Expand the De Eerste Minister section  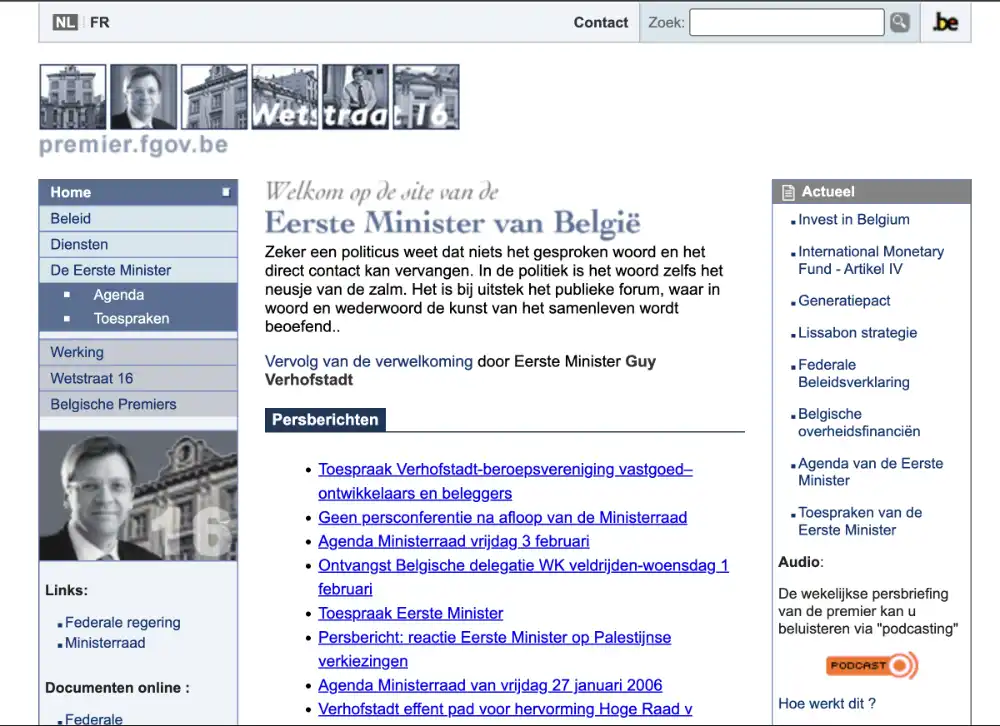pos(111,270)
